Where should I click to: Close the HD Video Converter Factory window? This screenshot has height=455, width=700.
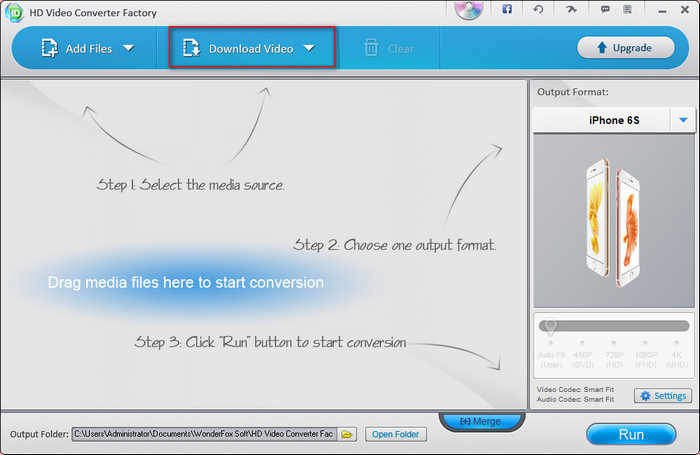tap(684, 9)
